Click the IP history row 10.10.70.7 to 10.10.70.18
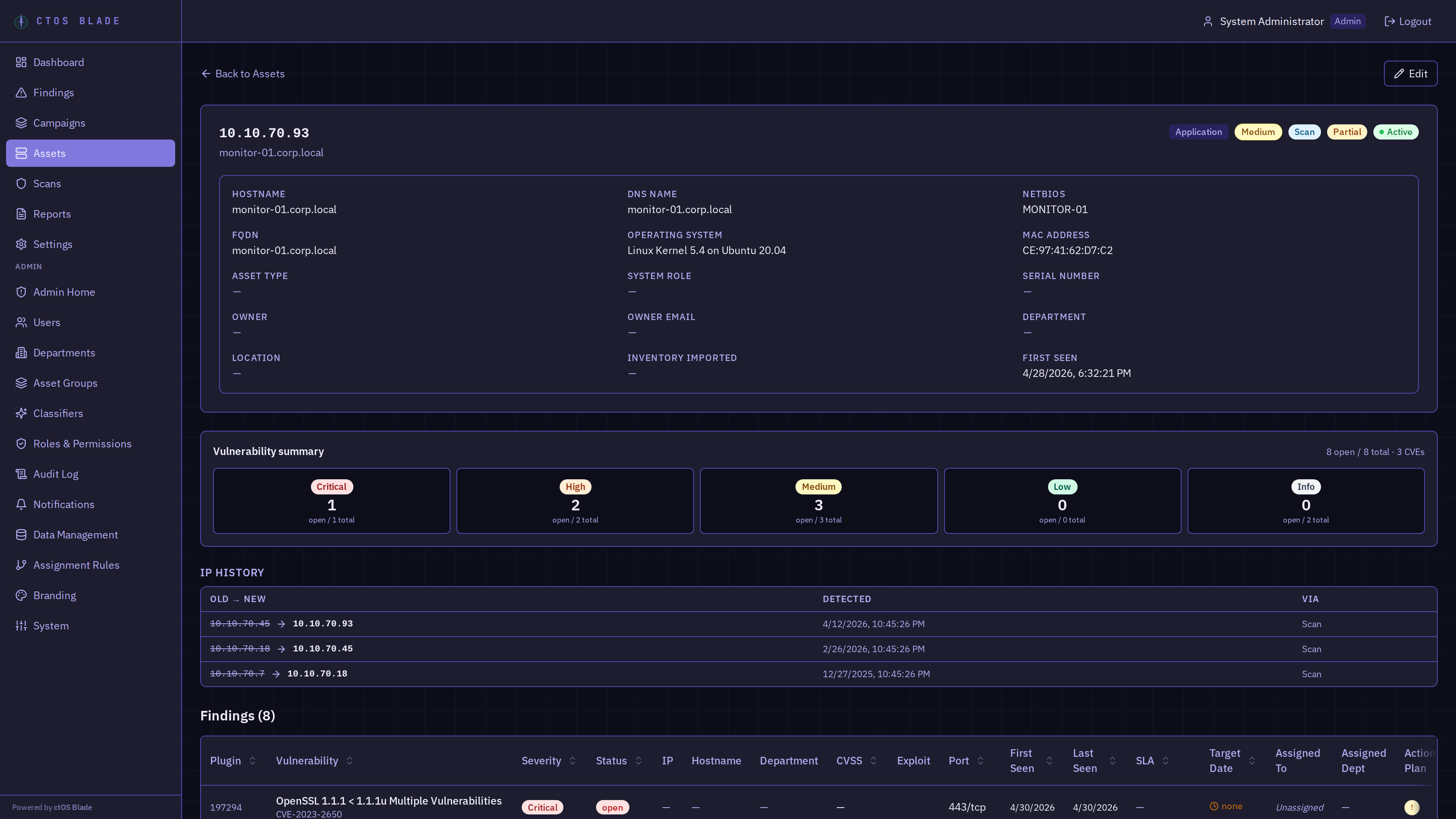Screen dimensions: 1456x819 (x=819, y=674)
